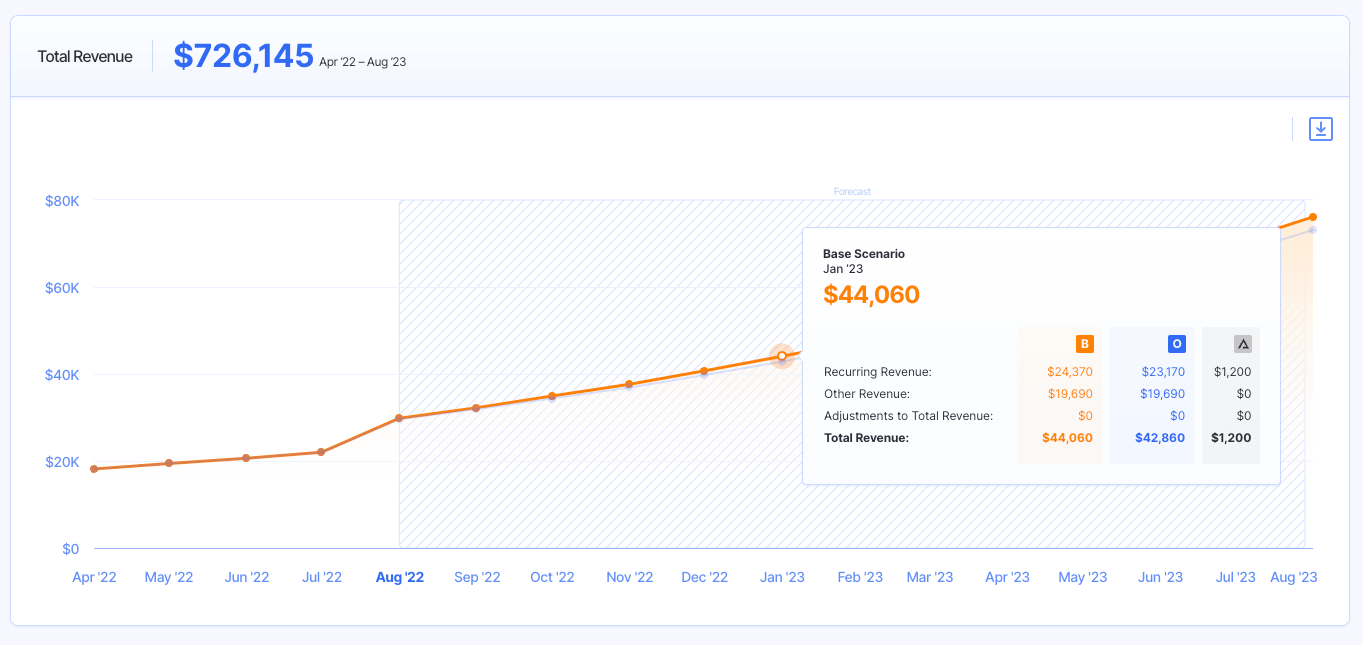
Task: Click the Forecast label above shaded region
Action: (x=852, y=192)
